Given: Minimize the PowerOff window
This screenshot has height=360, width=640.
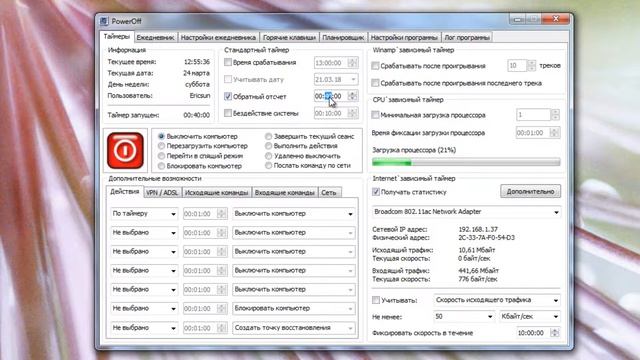Looking at the screenshot, I should (518, 19).
